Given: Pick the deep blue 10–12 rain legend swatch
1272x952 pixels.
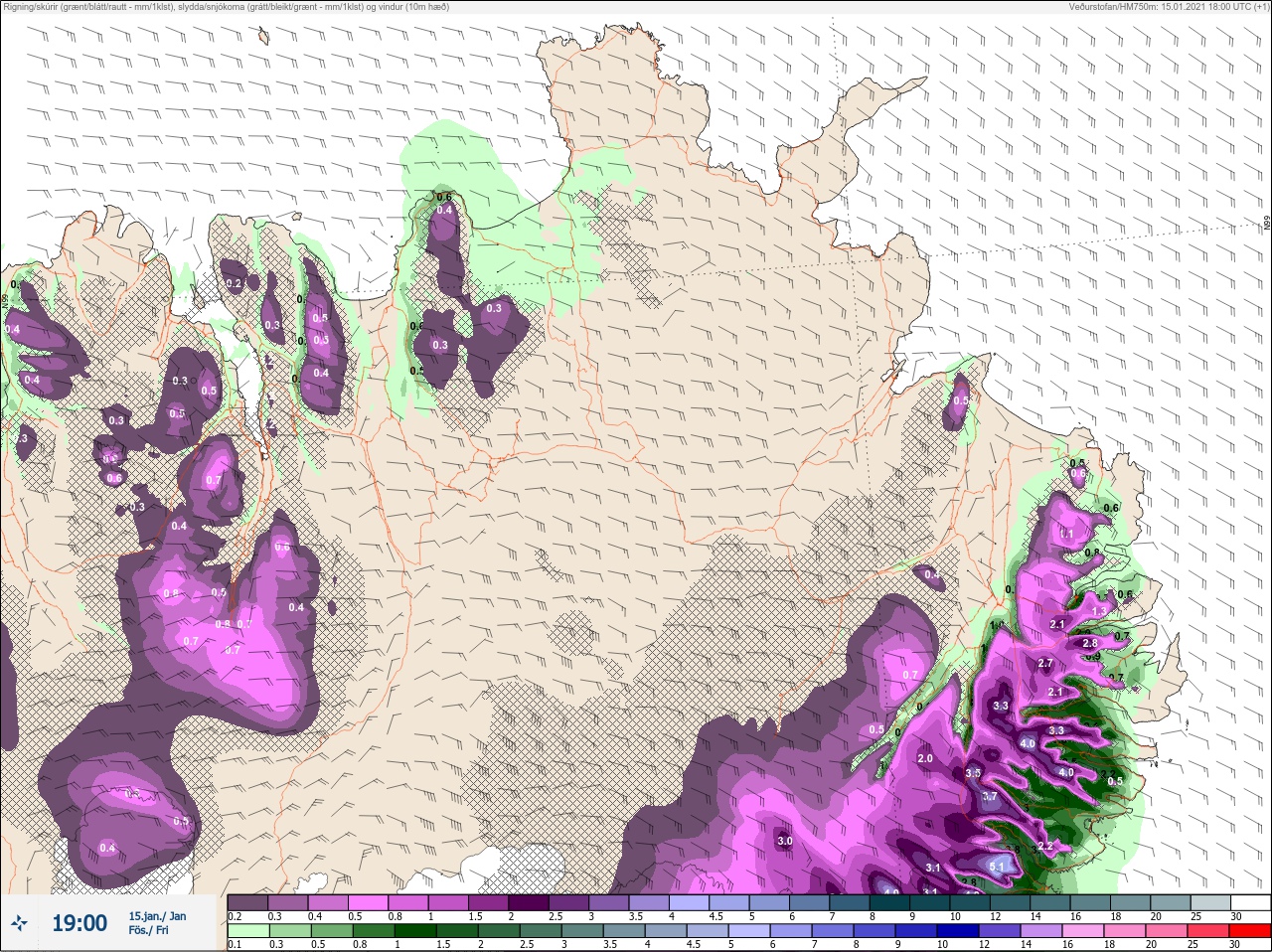Looking at the screenshot, I should tap(960, 930).
